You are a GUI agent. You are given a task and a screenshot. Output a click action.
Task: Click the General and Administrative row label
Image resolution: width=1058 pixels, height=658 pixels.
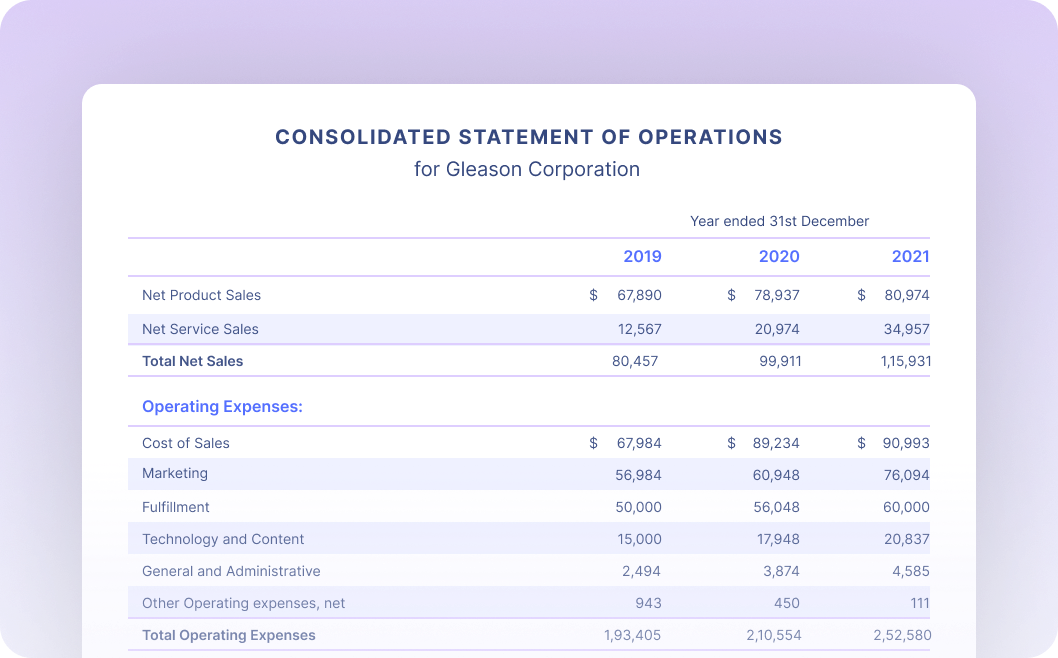point(231,571)
